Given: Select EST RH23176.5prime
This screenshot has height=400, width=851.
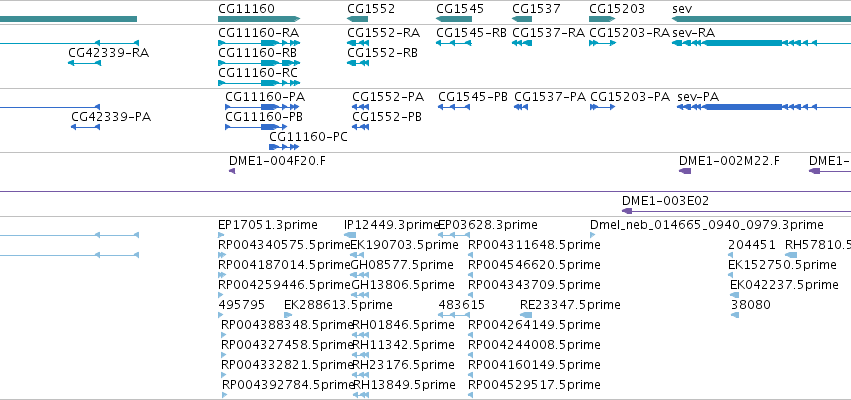Looking at the screenshot, I should [x=360, y=376].
